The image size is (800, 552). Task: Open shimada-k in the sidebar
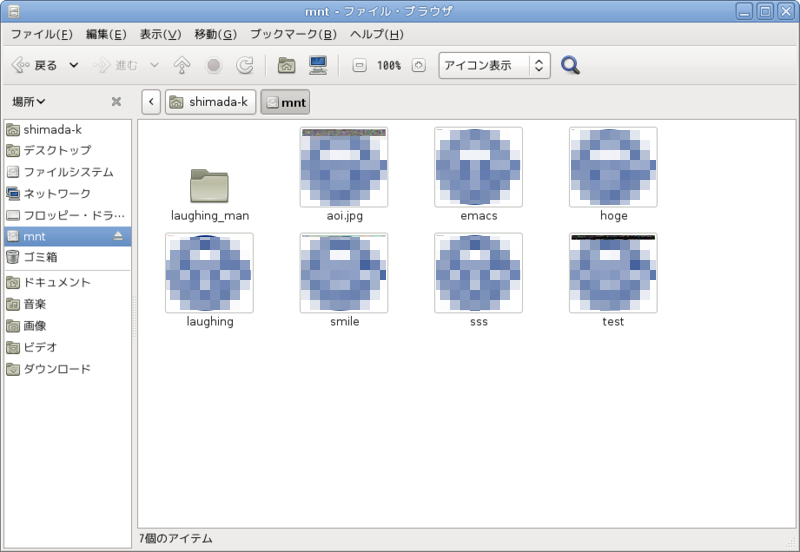pos(67,130)
